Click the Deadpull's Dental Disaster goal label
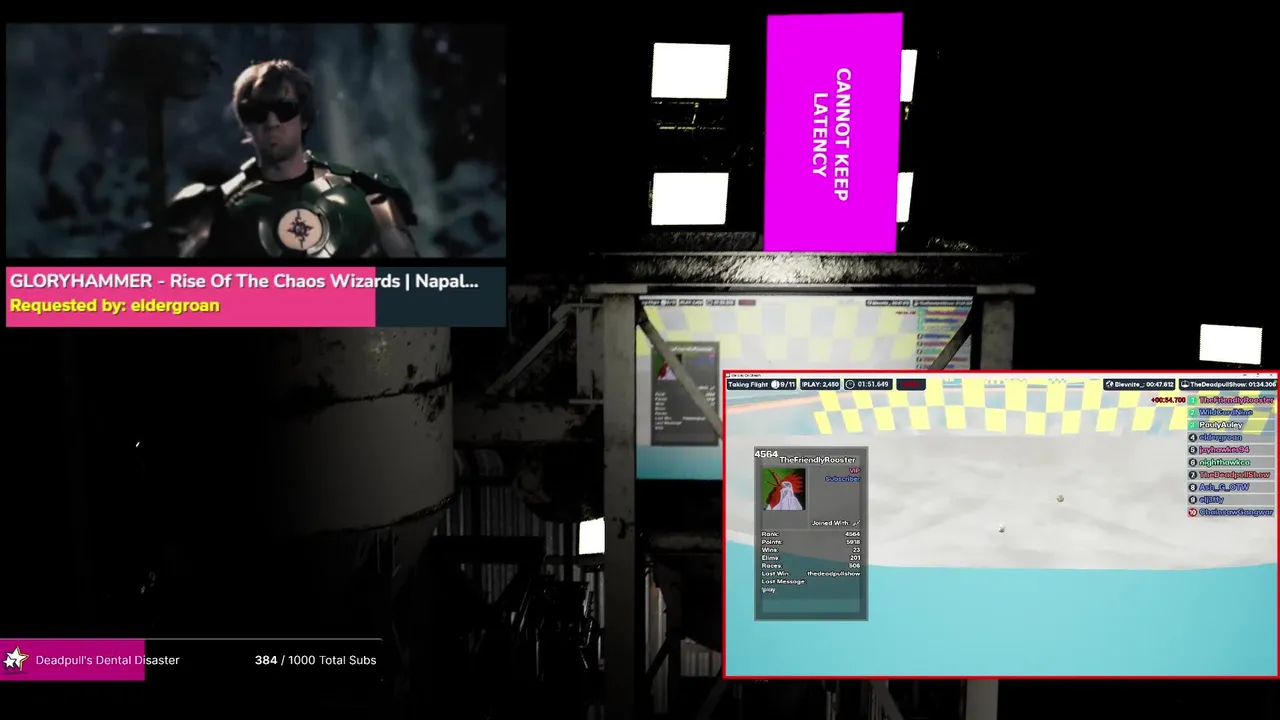 click(107, 660)
